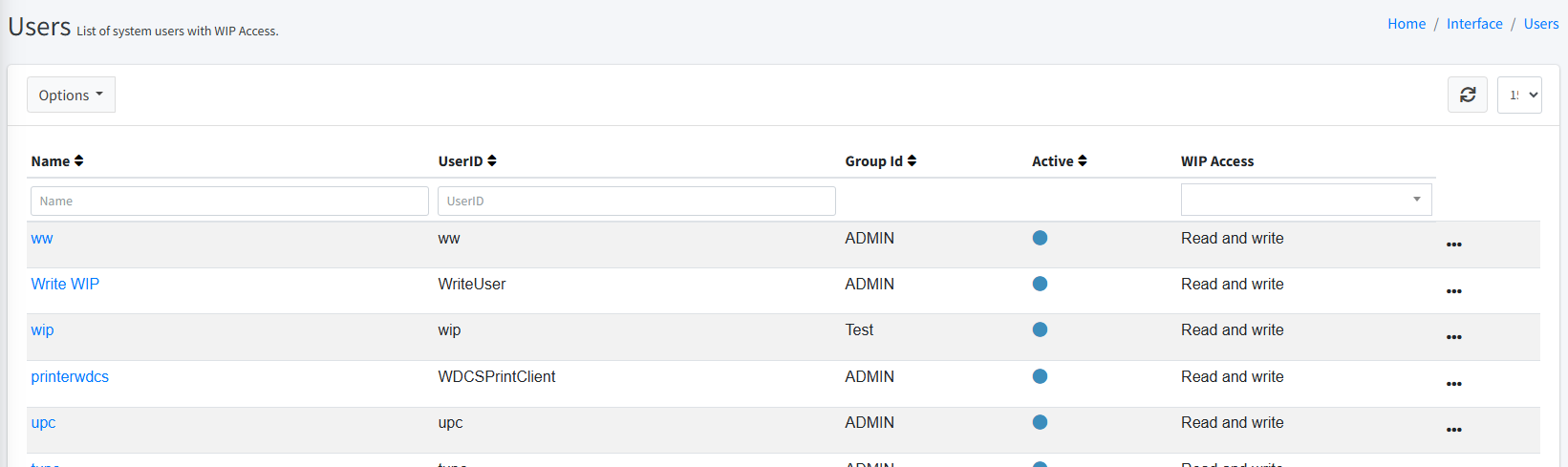Open the three-dot menu for Write WIP row

tap(1453, 291)
